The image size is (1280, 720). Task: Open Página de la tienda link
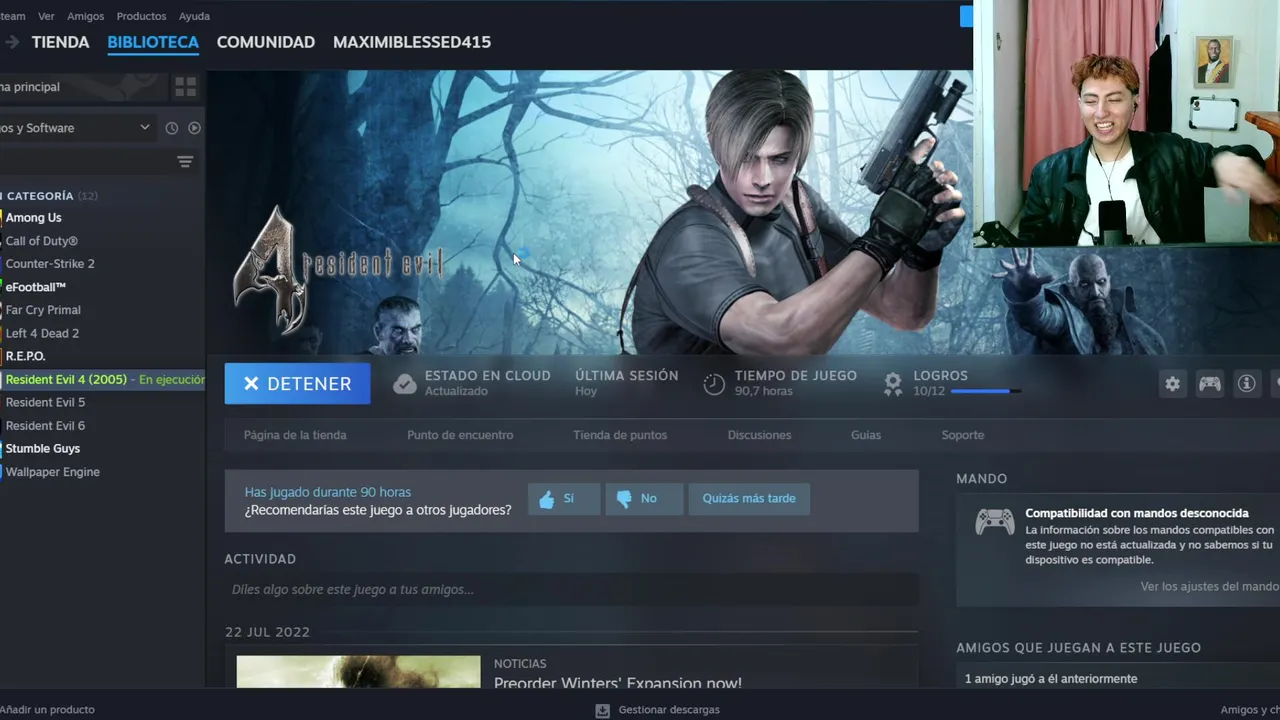pos(295,435)
